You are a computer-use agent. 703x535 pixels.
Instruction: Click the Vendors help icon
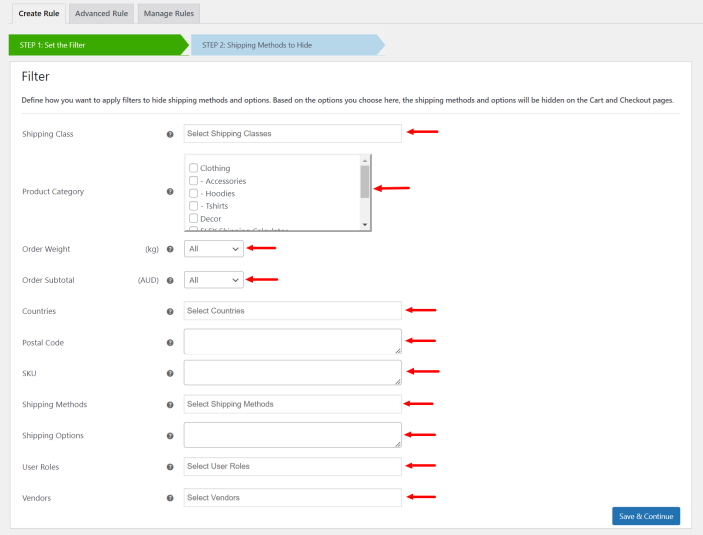click(x=170, y=497)
